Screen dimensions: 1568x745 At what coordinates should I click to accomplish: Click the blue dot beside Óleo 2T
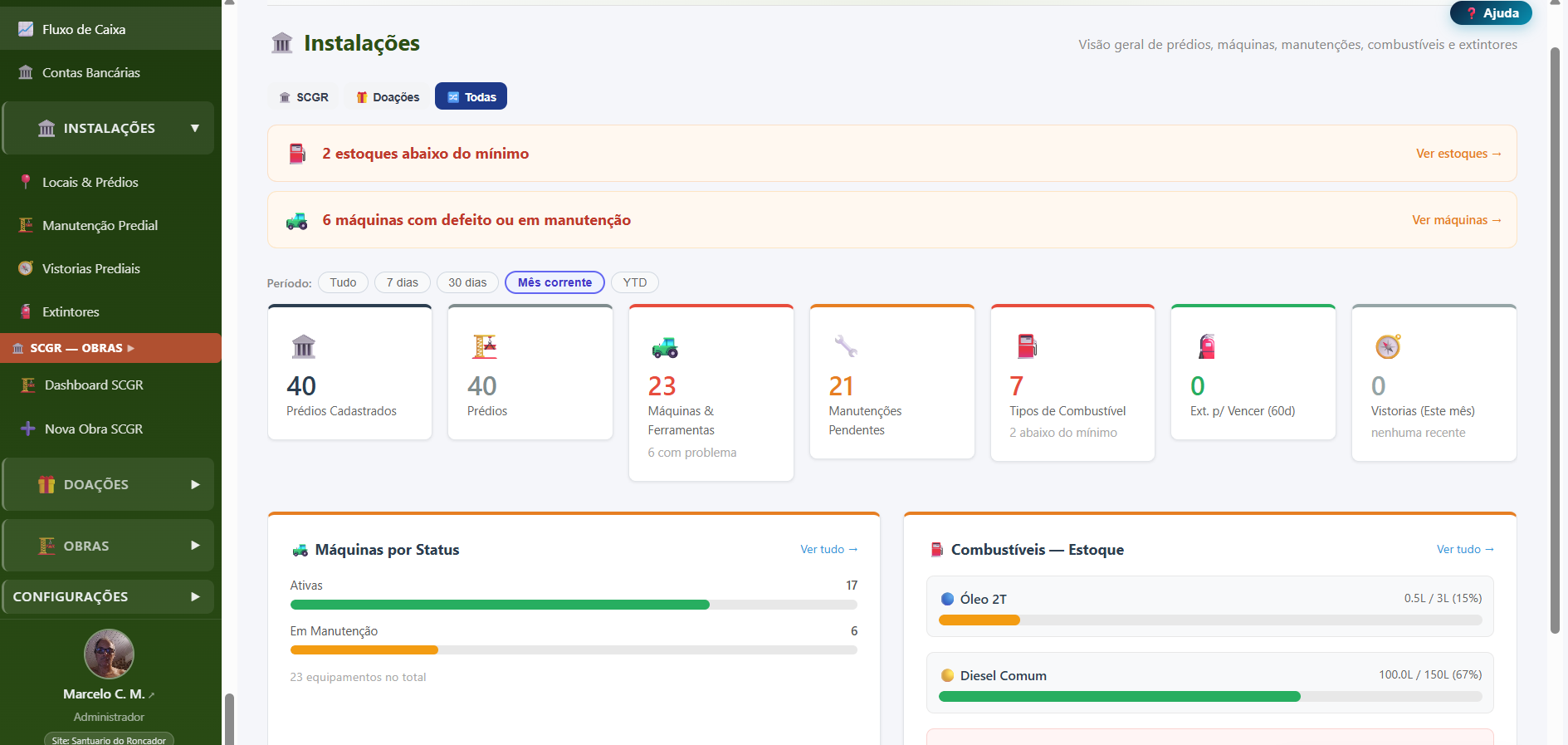[x=947, y=599]
